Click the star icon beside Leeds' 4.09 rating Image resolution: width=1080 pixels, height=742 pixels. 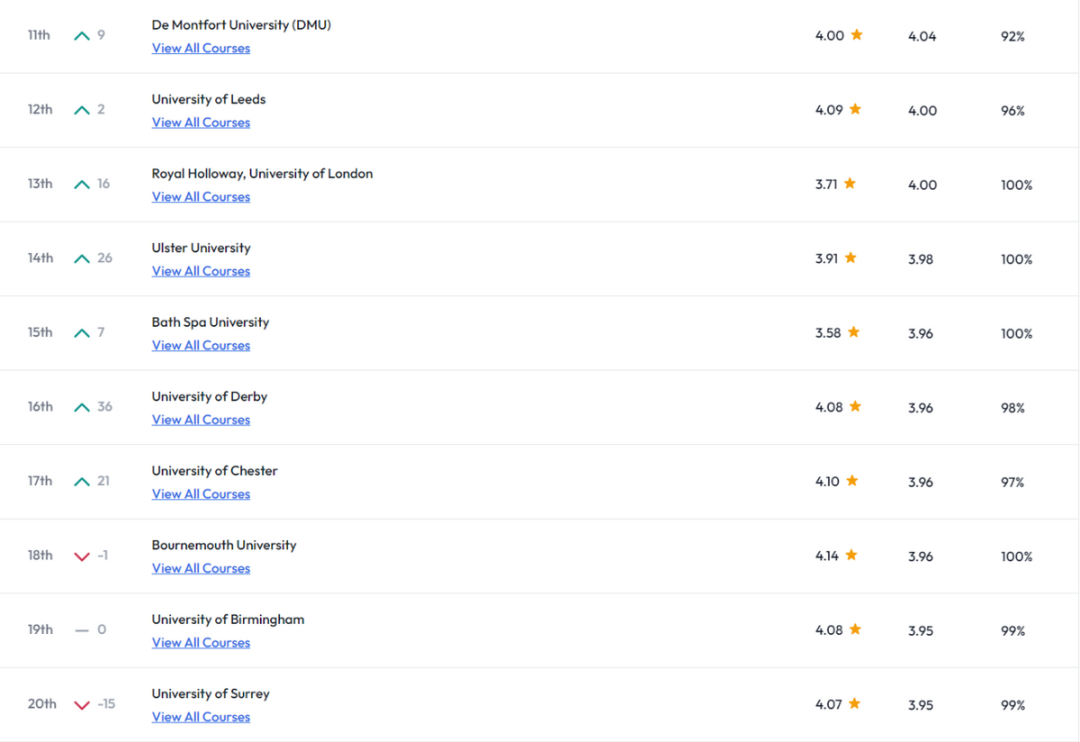tap(855, 109)
